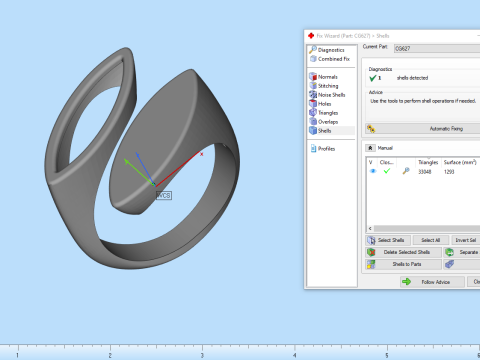Click the Clos... column header
480x360 pixels.
[387, 162]
